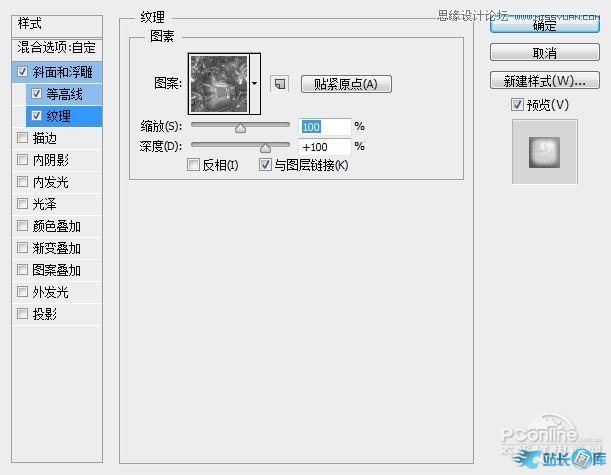Enable the 外发光 checkbox

tap(23, 291)
